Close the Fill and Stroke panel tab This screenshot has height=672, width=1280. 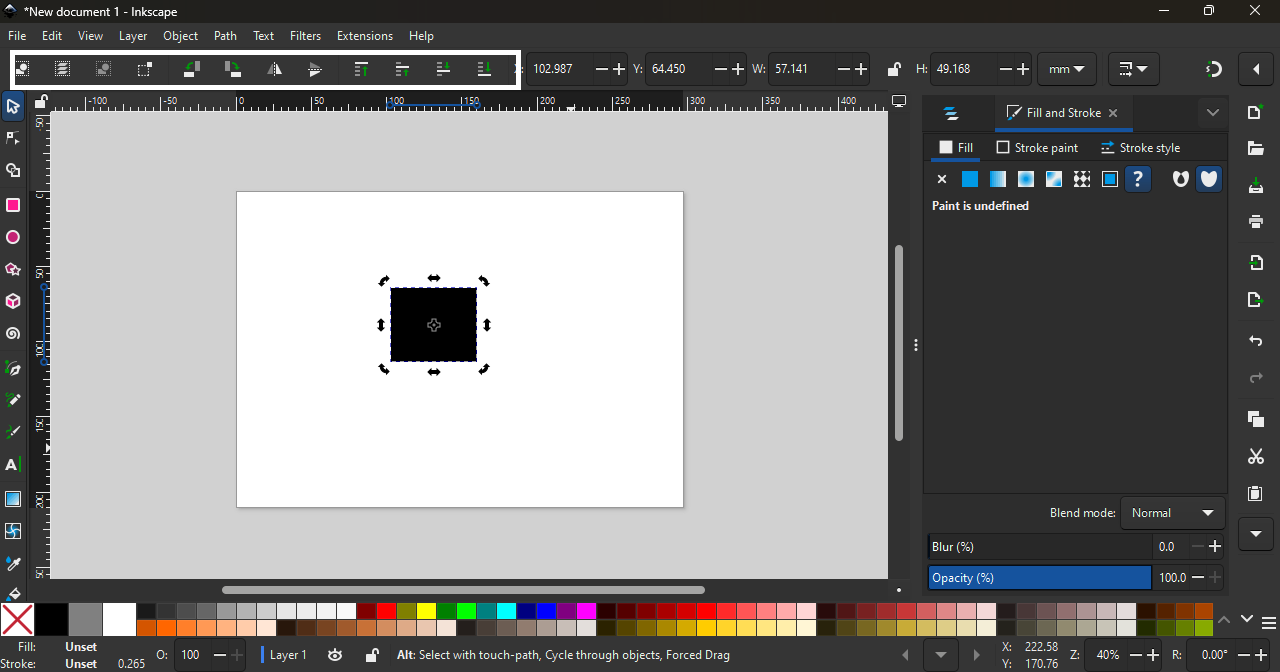1113,114
